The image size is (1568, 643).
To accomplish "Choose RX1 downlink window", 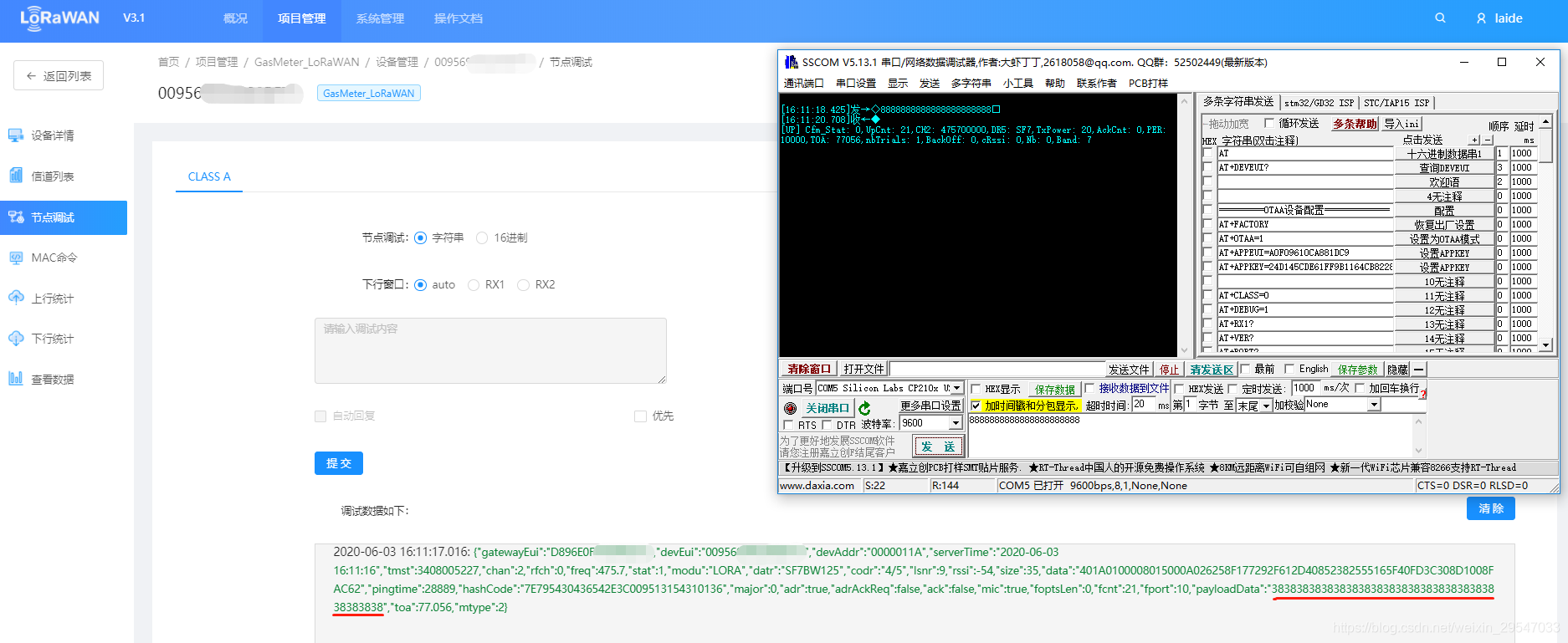I will coord(474,285).
